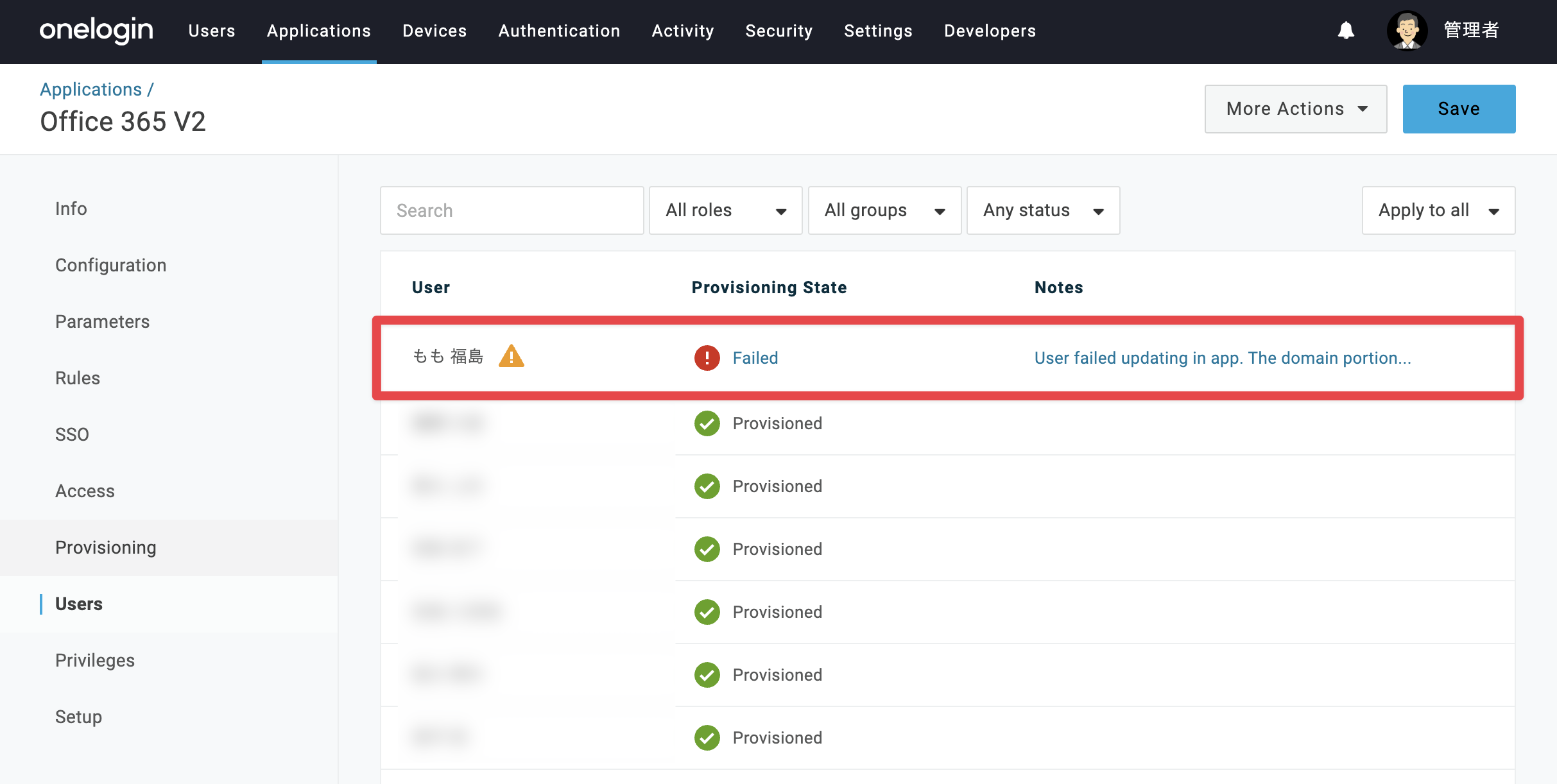Click the 管理者 account name

coord(1471,30)
